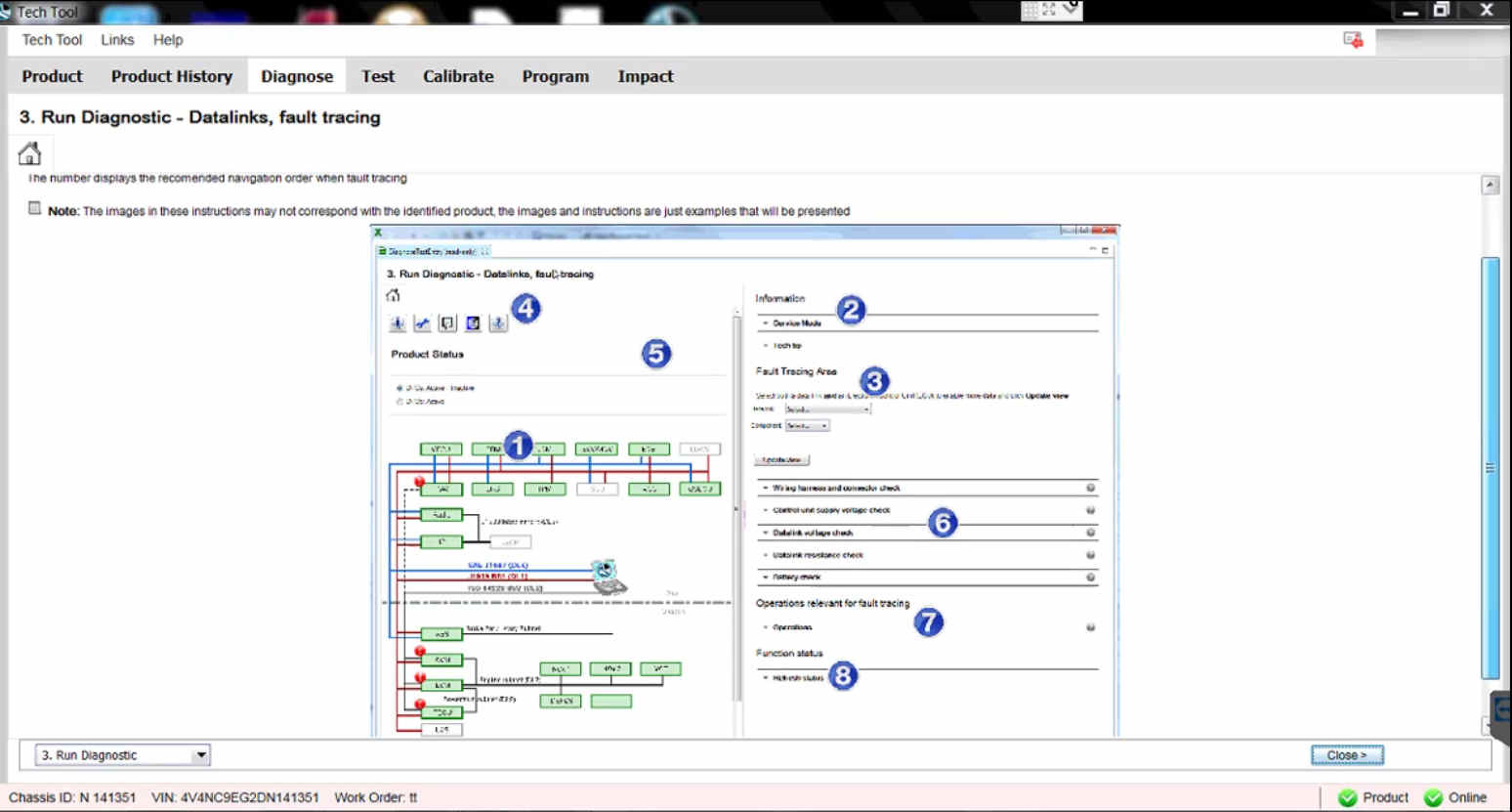This screenshot has width=1512, height=812.
Task: Click status circle beside Wiring harness and connector check
Action: (x=1090, y=488)
